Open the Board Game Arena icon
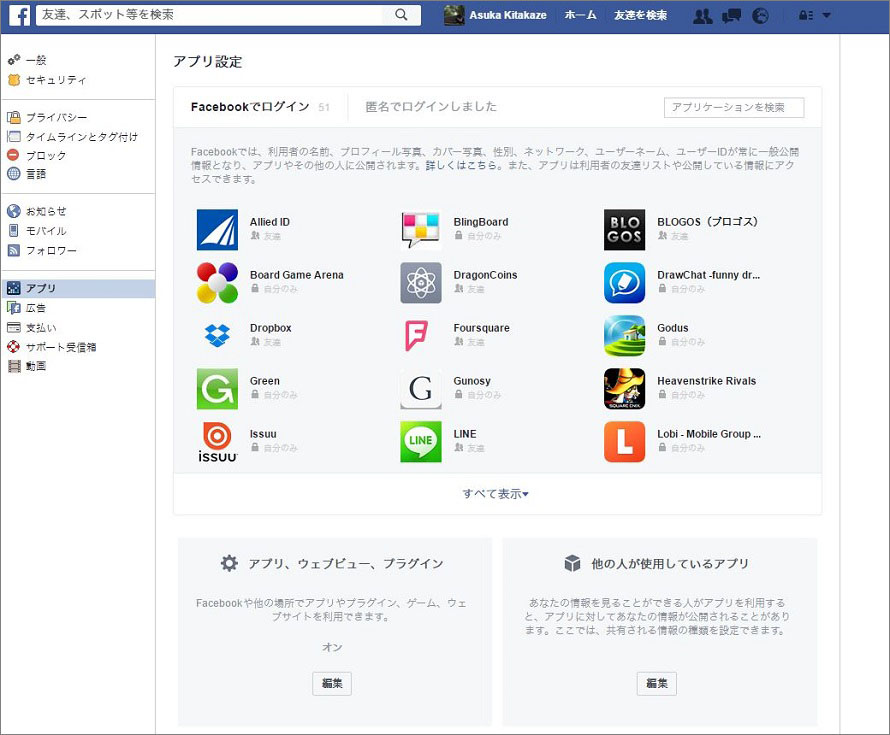890x735 pixels. click(x=217, y=283)
